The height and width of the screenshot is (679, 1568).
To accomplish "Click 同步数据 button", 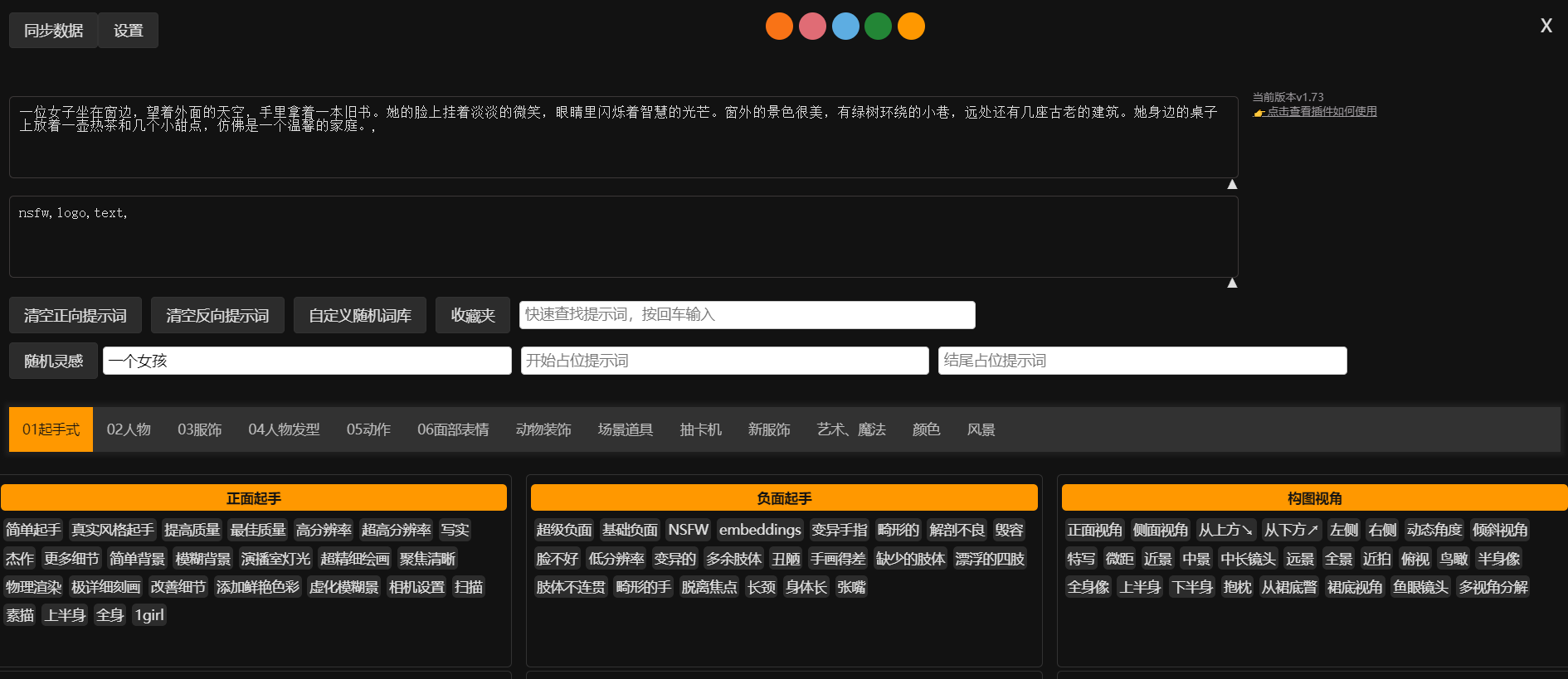I will [53, 31].
